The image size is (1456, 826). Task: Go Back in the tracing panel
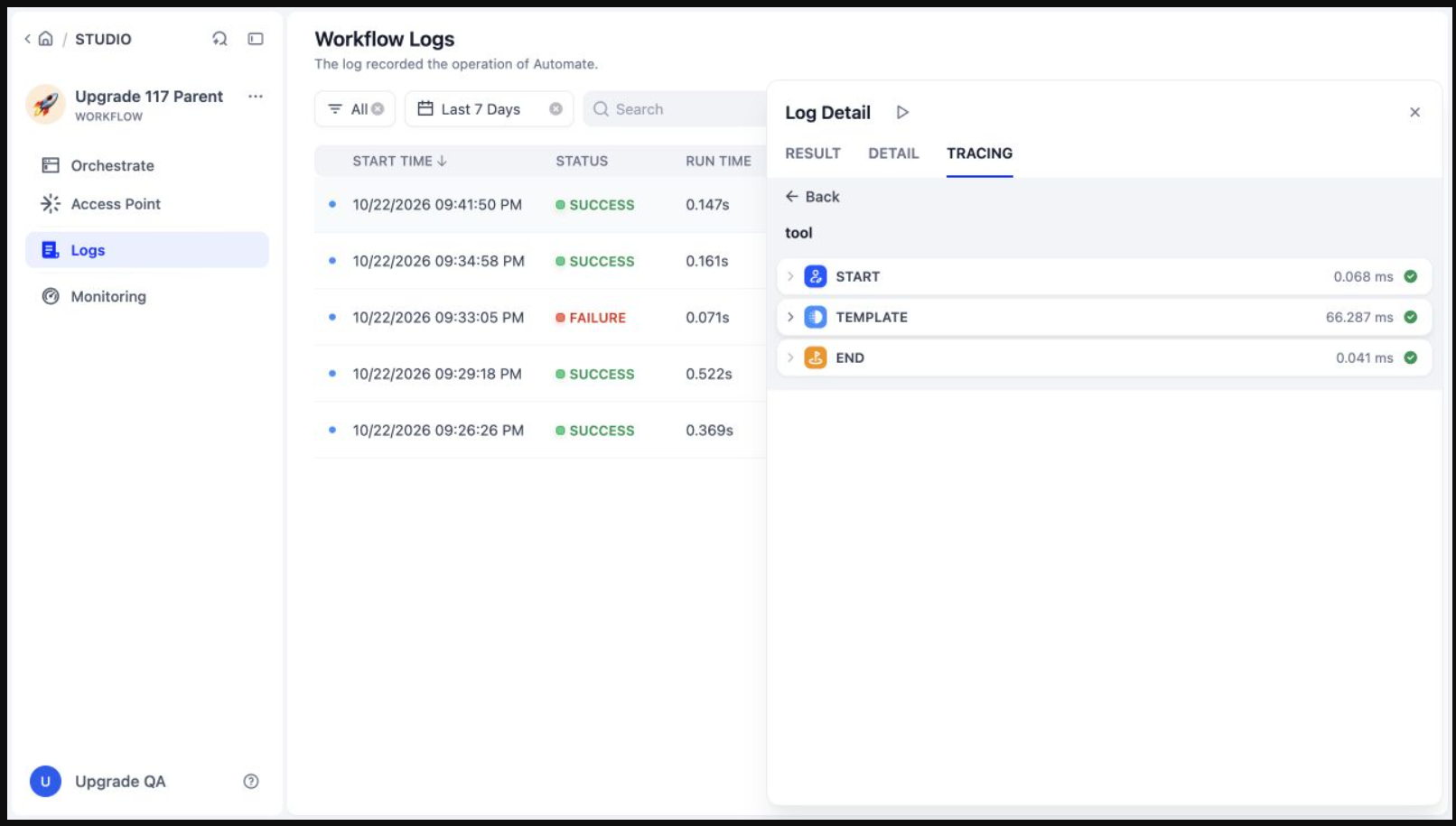coord(812,197)
